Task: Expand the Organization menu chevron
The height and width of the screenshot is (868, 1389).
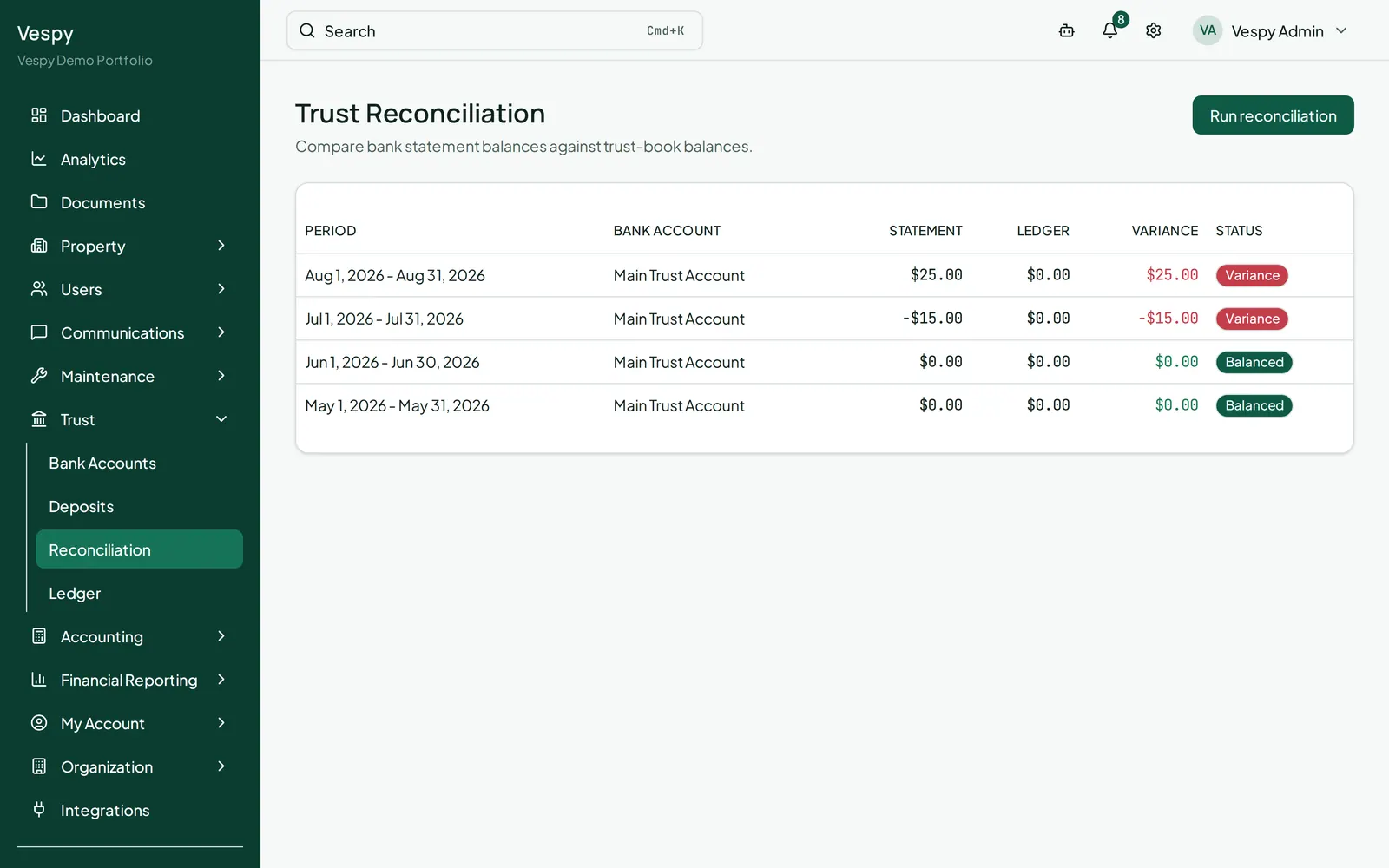Action: click(x=221, y=766)
